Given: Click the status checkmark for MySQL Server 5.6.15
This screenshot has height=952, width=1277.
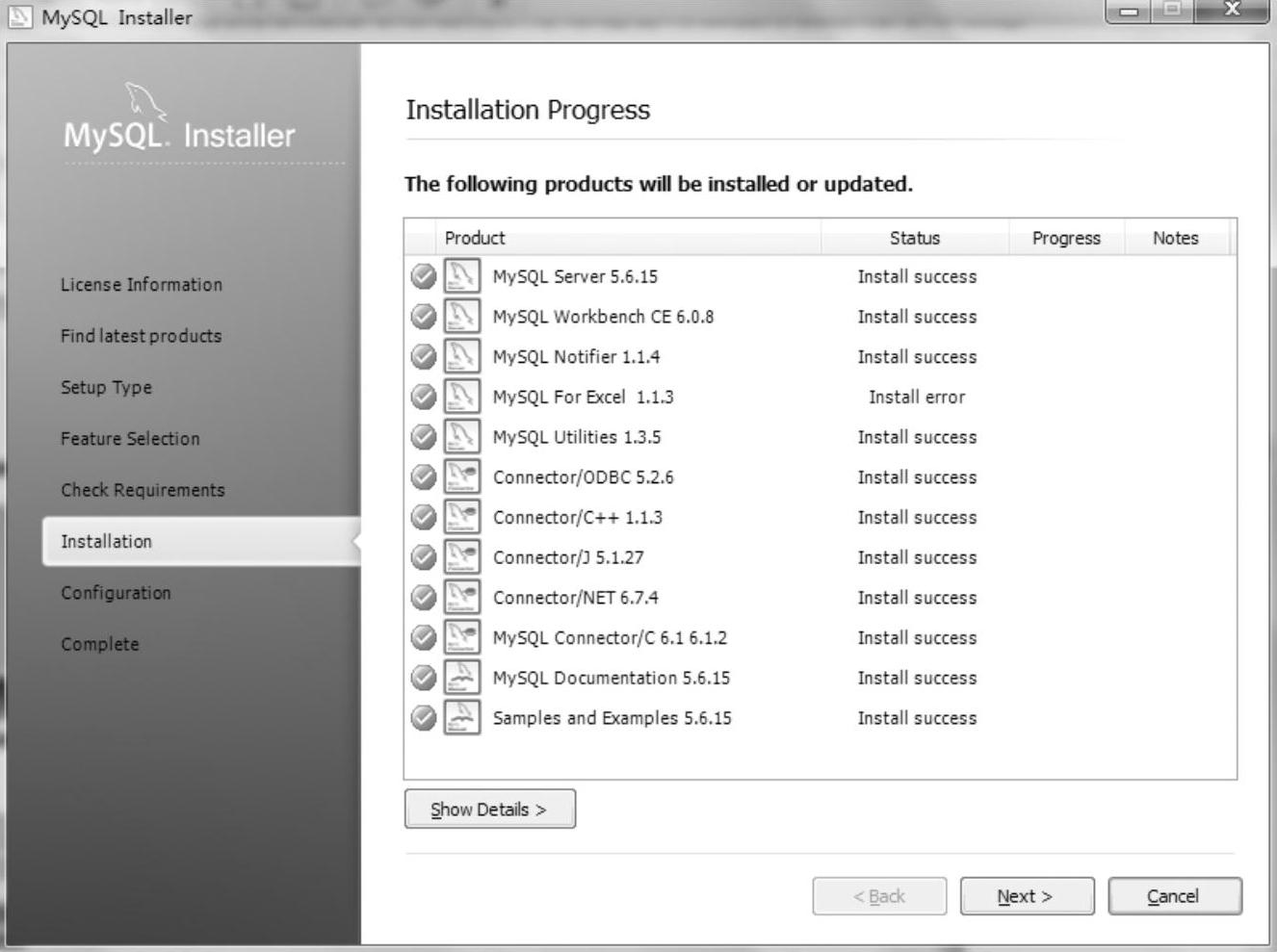Looking at the screenshot, I should 424,276.
